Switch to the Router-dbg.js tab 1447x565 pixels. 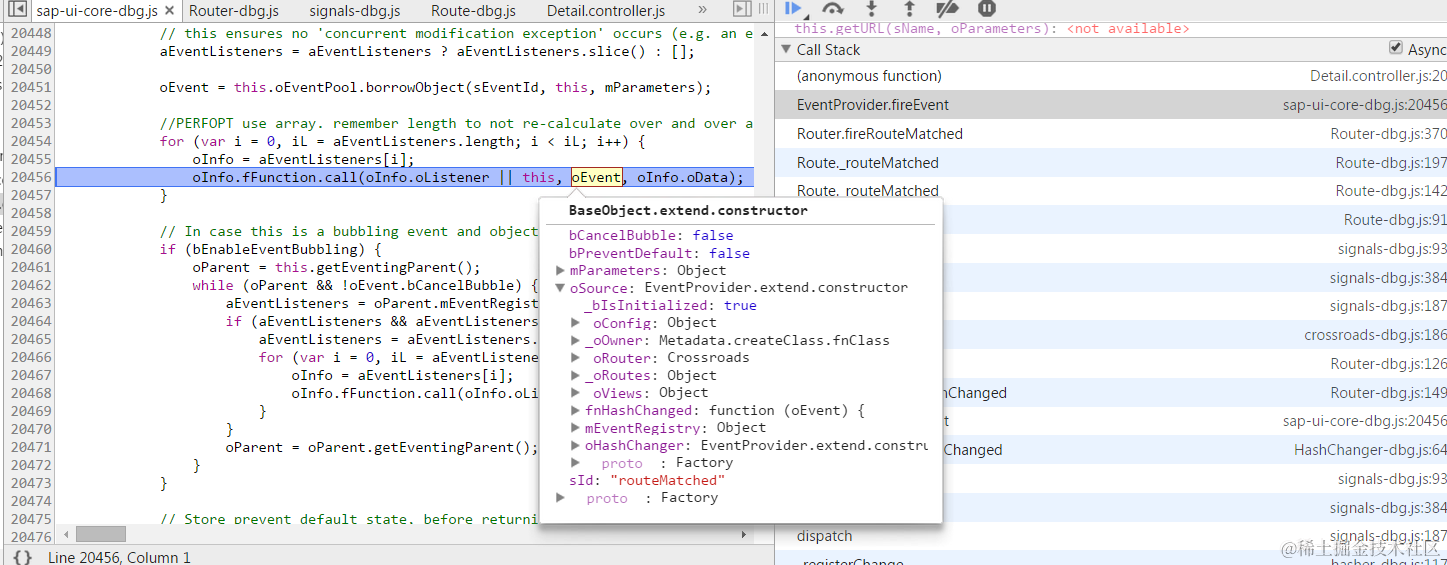click(234, 11)
